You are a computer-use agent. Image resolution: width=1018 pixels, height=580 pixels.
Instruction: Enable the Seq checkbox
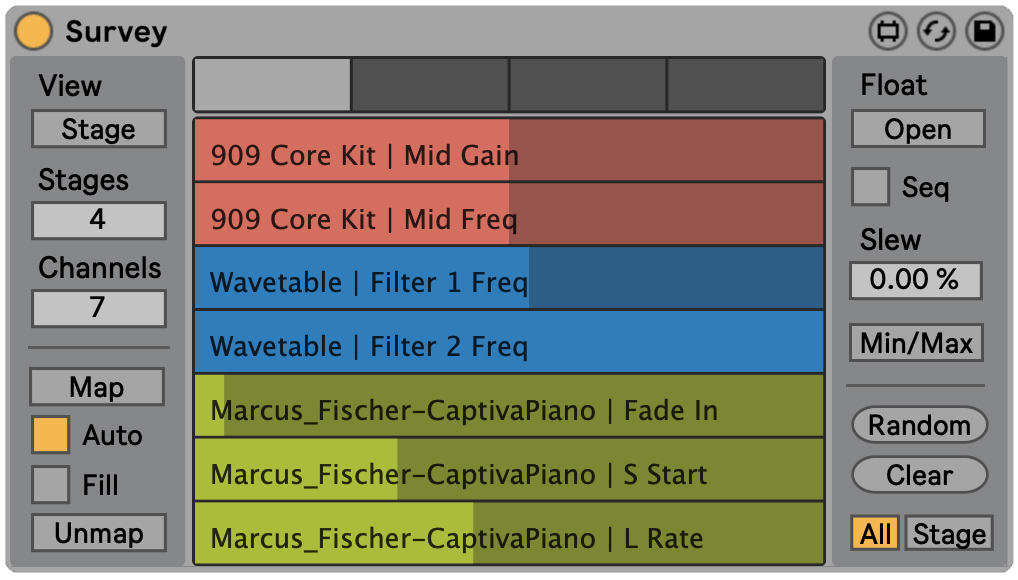[870, 187]
